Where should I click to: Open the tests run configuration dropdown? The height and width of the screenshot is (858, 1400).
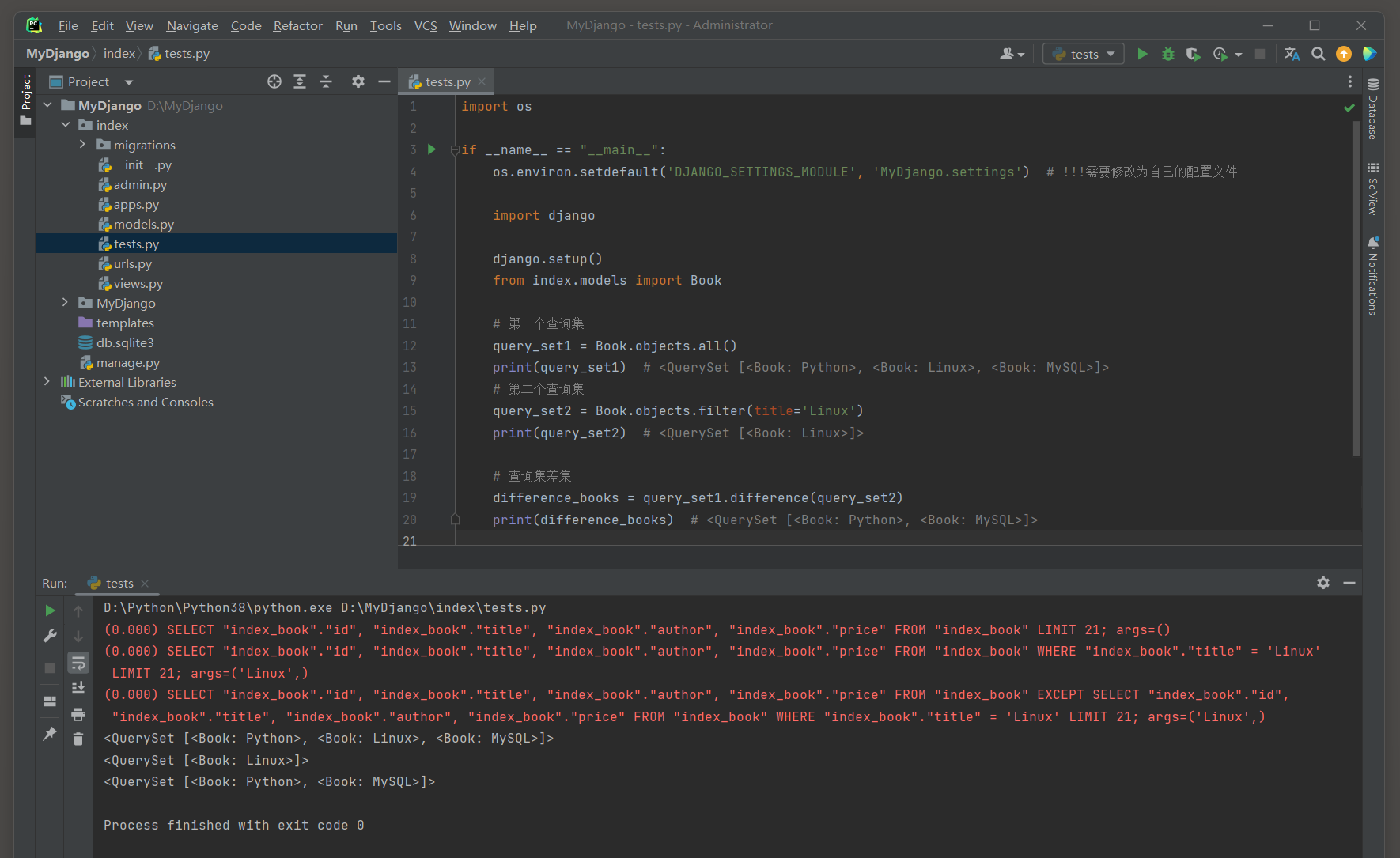(1084, 54)
